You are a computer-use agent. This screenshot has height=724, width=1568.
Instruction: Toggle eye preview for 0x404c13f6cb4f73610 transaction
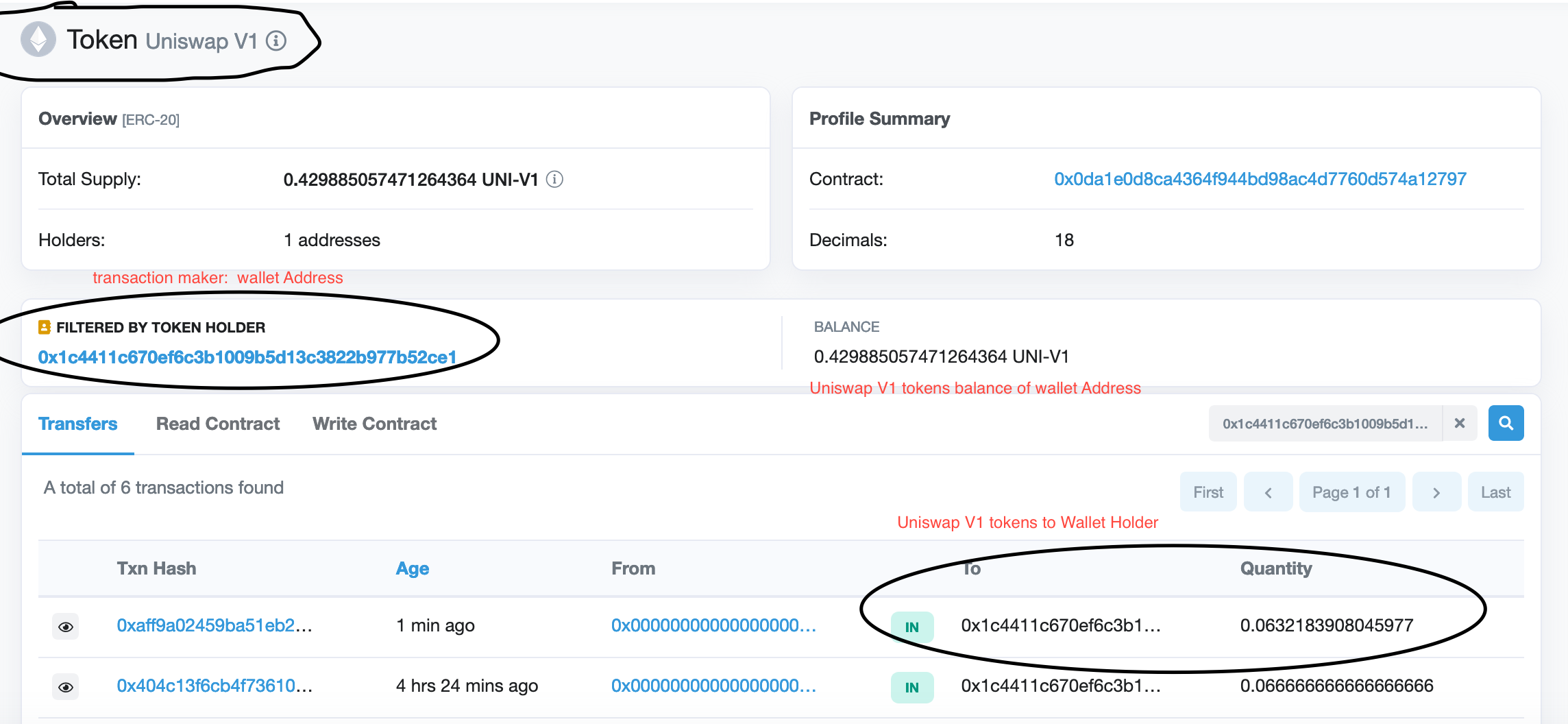66,686
